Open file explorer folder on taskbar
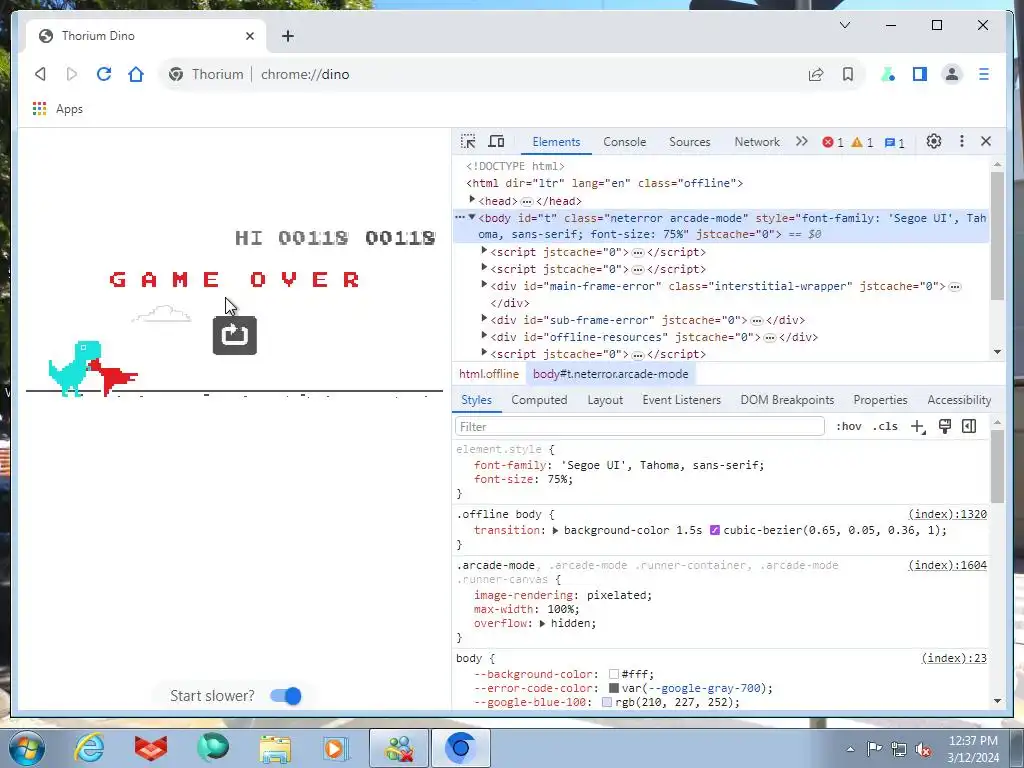1024x768 pixels. (x=275, y=748)
